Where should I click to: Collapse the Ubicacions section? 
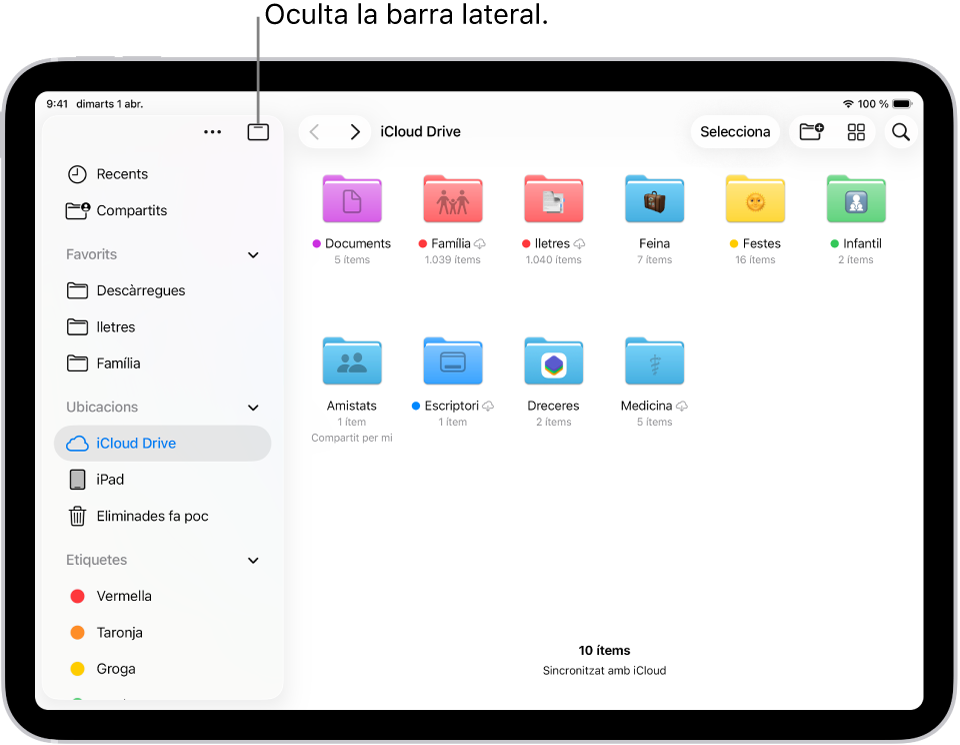(253, 407)
